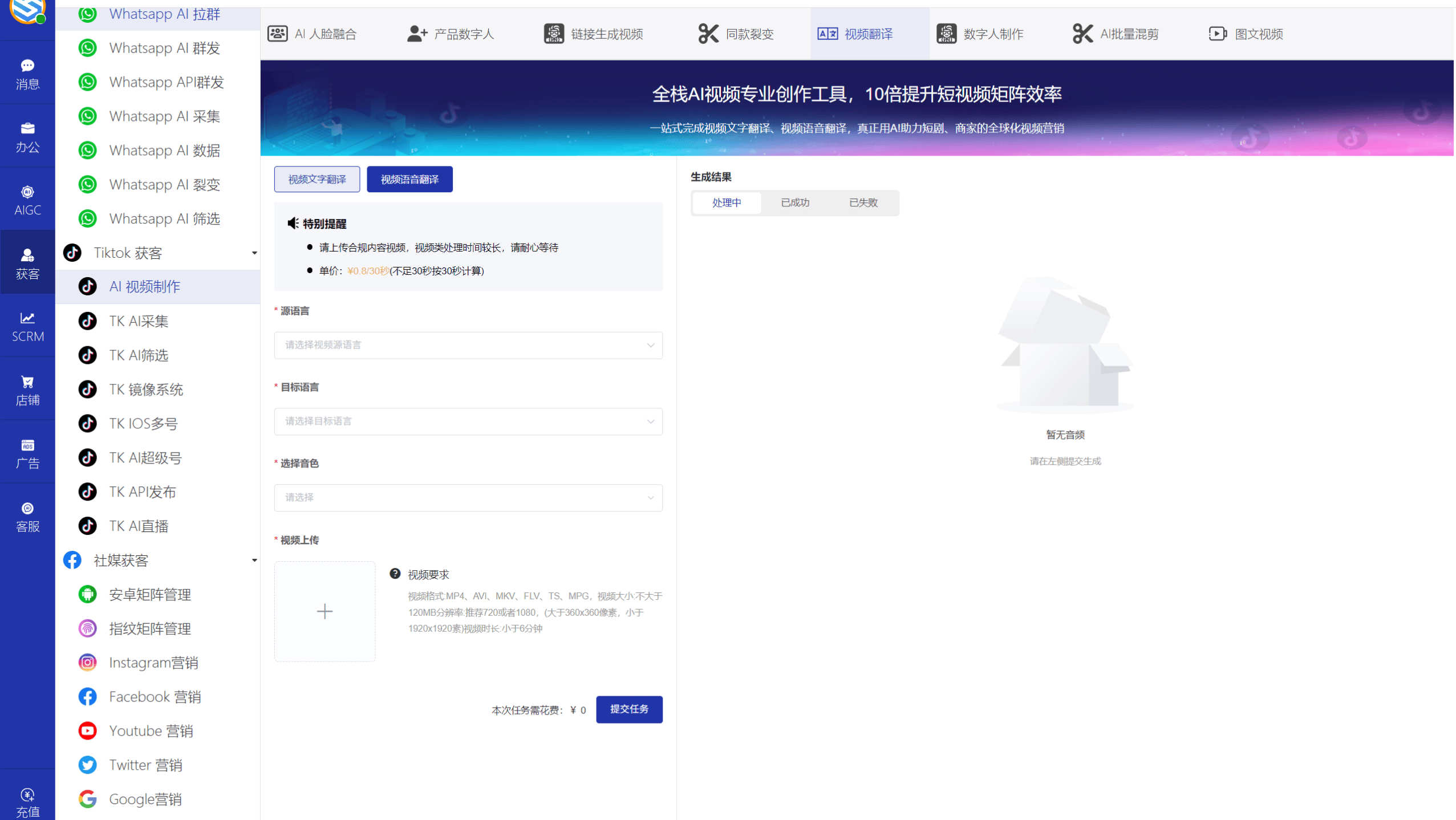Open the 源语言 dropdown
Image resolution: width=1456 pixels, height=820 pixels.
467,344
